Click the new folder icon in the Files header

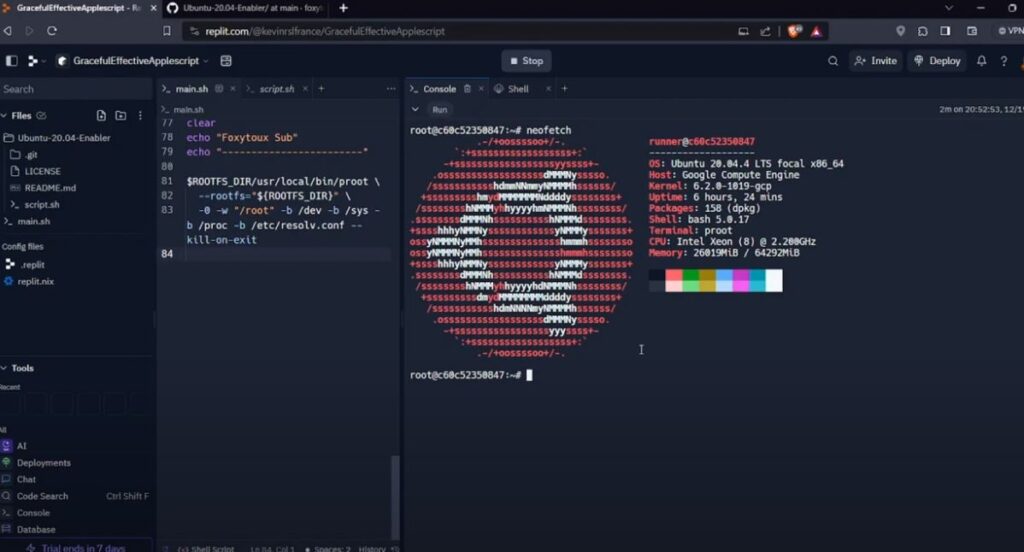121,116
